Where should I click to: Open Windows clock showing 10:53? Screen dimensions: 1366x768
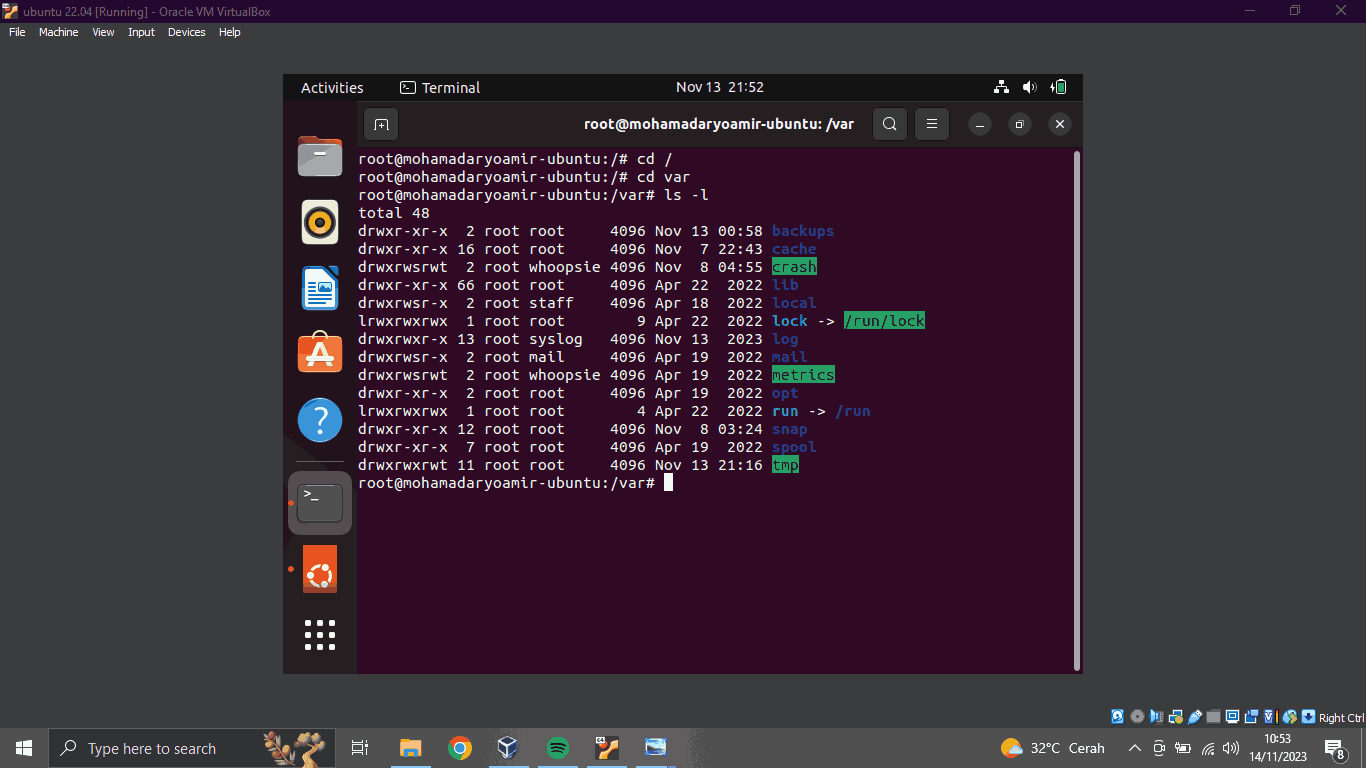(x=1277, y=748)
